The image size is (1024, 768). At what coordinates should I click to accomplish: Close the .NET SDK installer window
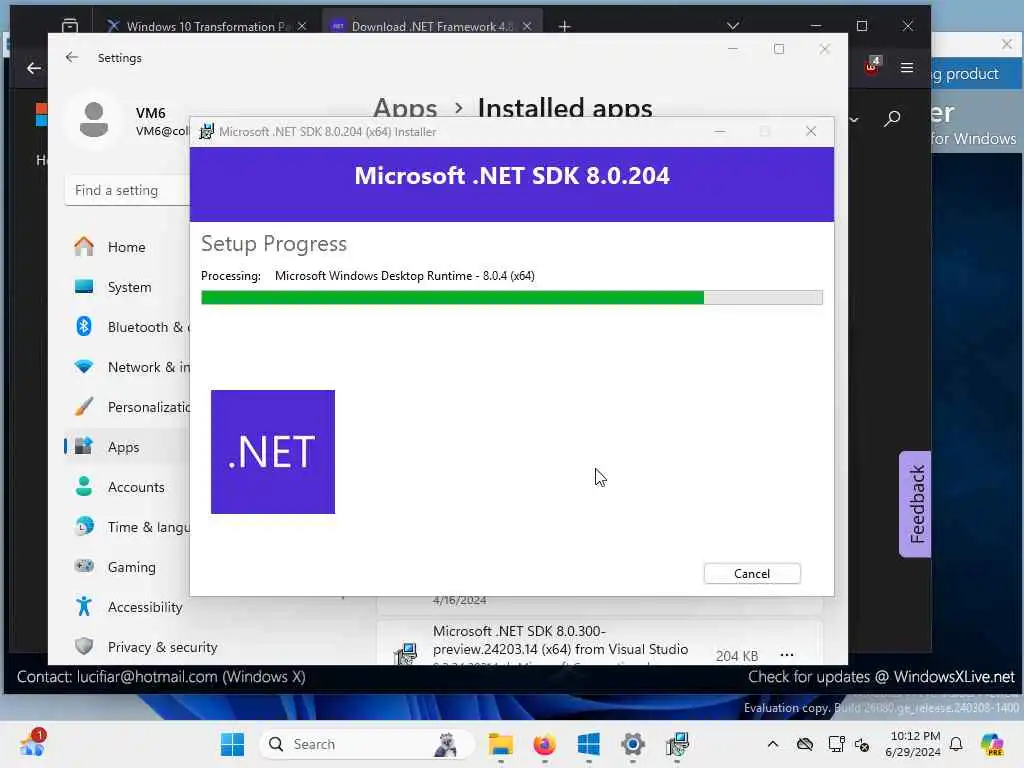coord(811,131)
